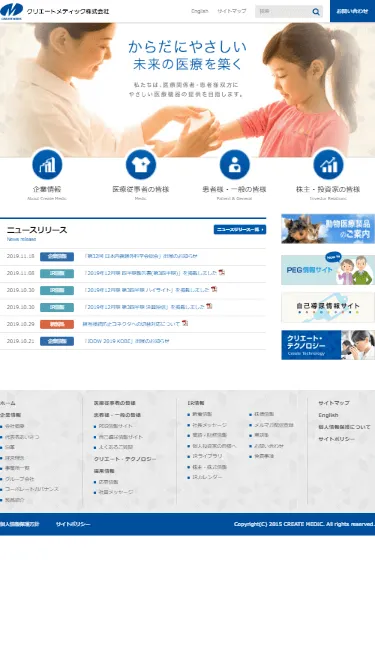Open コーポレートガバナンス in the footer
This screenshot has width=375, height=667.
click(x=32, y=489)
